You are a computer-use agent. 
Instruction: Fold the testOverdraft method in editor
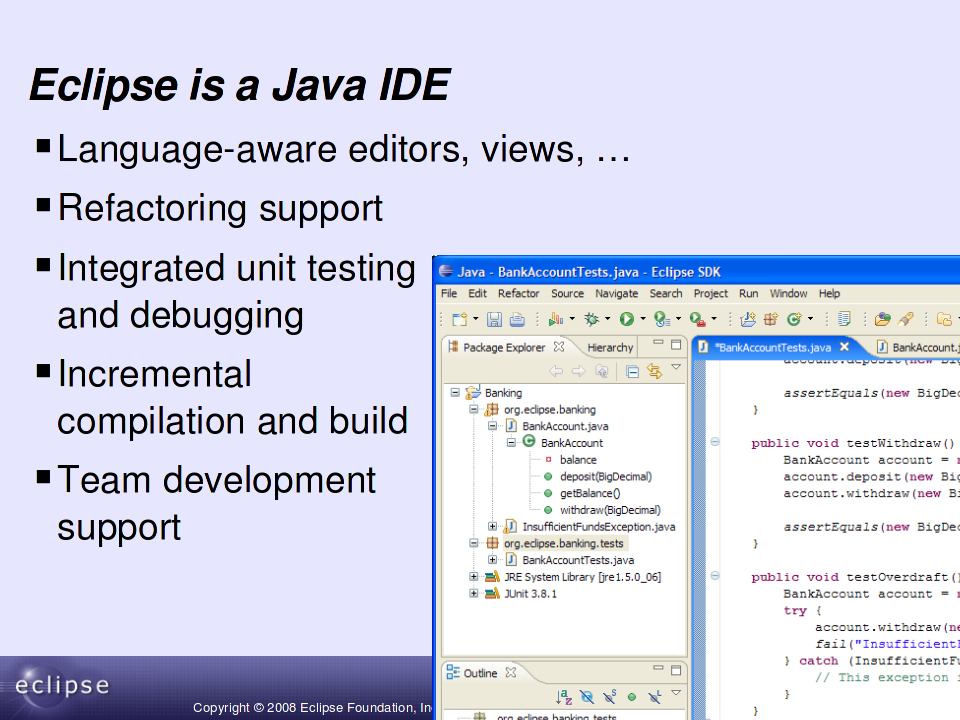coord(714,576)
